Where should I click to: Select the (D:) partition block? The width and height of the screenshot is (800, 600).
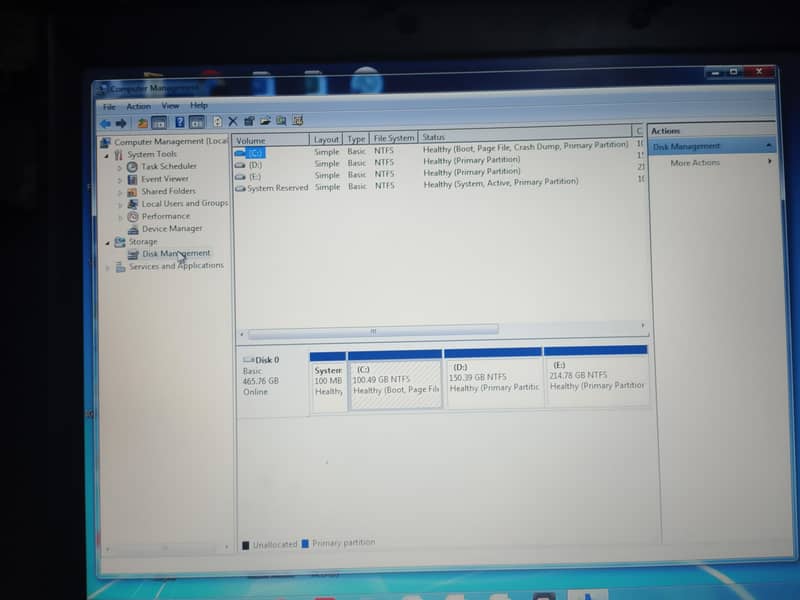click(x=493, y=380)
